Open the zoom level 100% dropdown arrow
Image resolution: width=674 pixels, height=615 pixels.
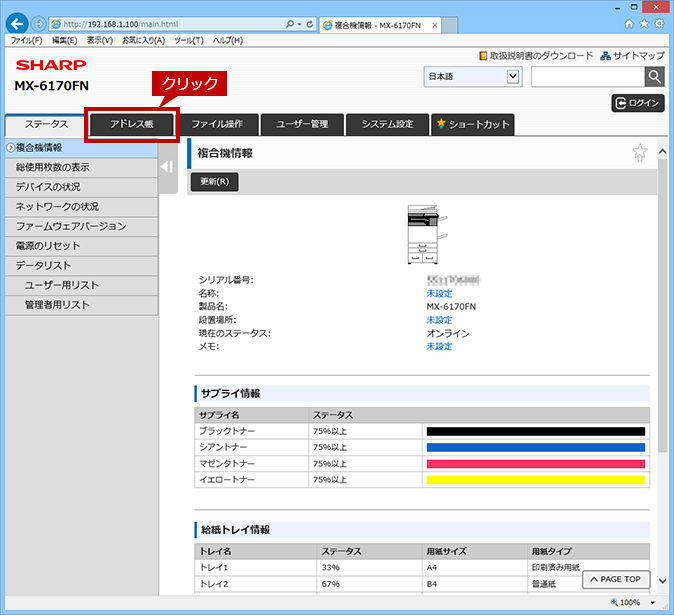[653, 602]
